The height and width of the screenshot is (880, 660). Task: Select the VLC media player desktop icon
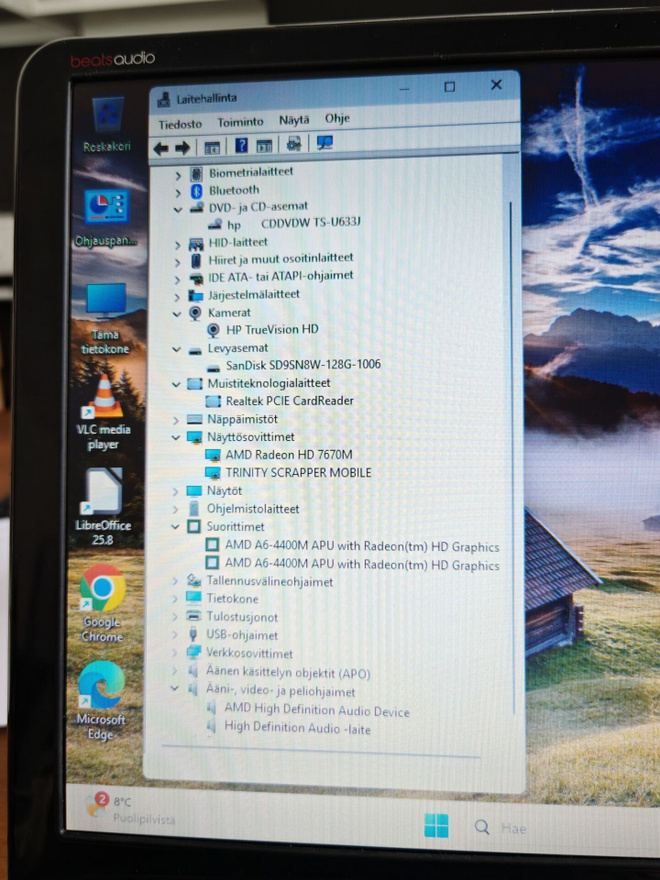pos(104,412)
